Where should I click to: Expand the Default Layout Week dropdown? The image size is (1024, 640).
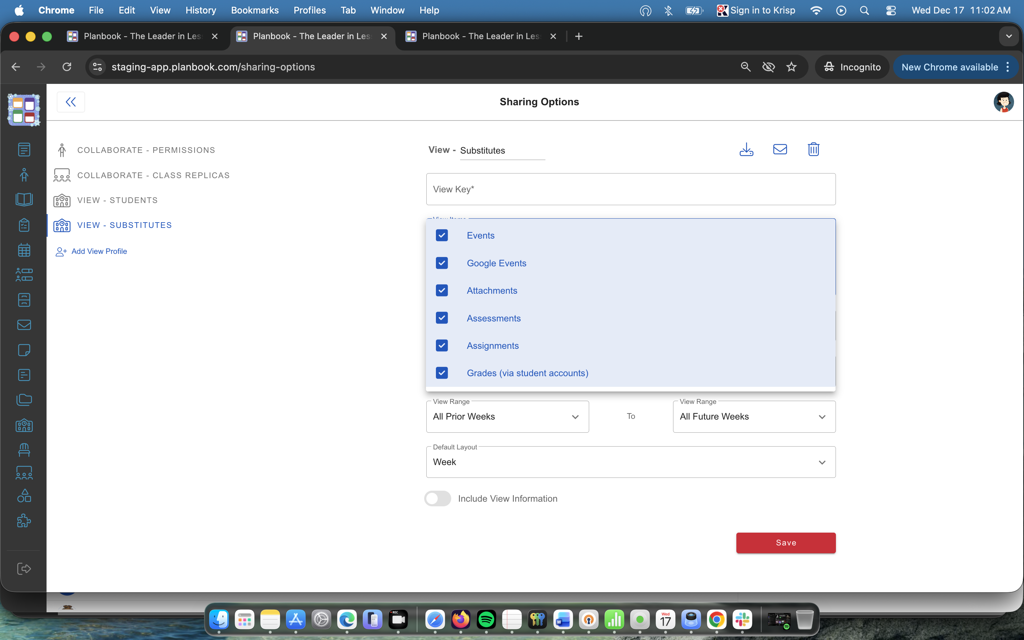tap(630, 462)
